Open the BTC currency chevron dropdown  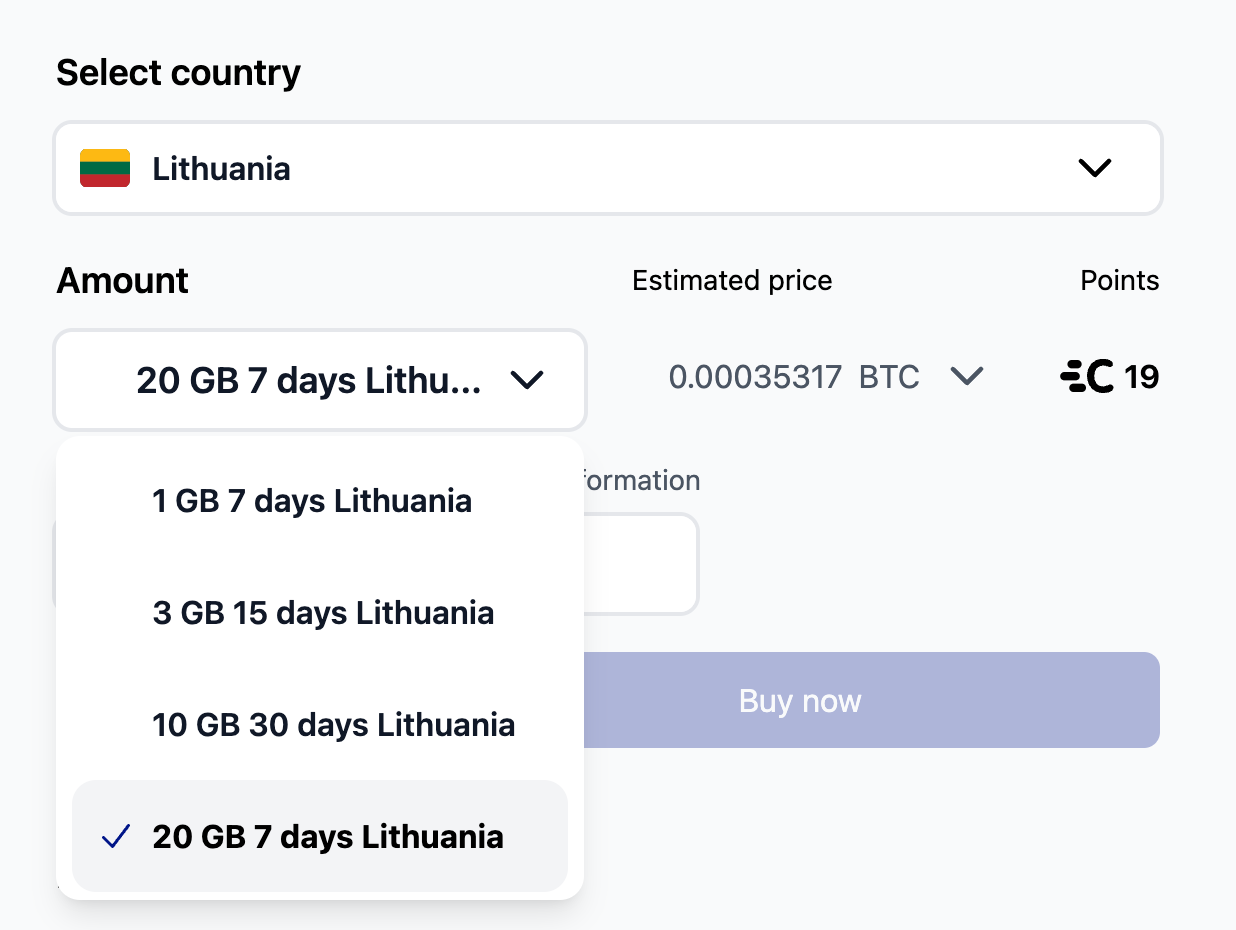tap(967, 377)
